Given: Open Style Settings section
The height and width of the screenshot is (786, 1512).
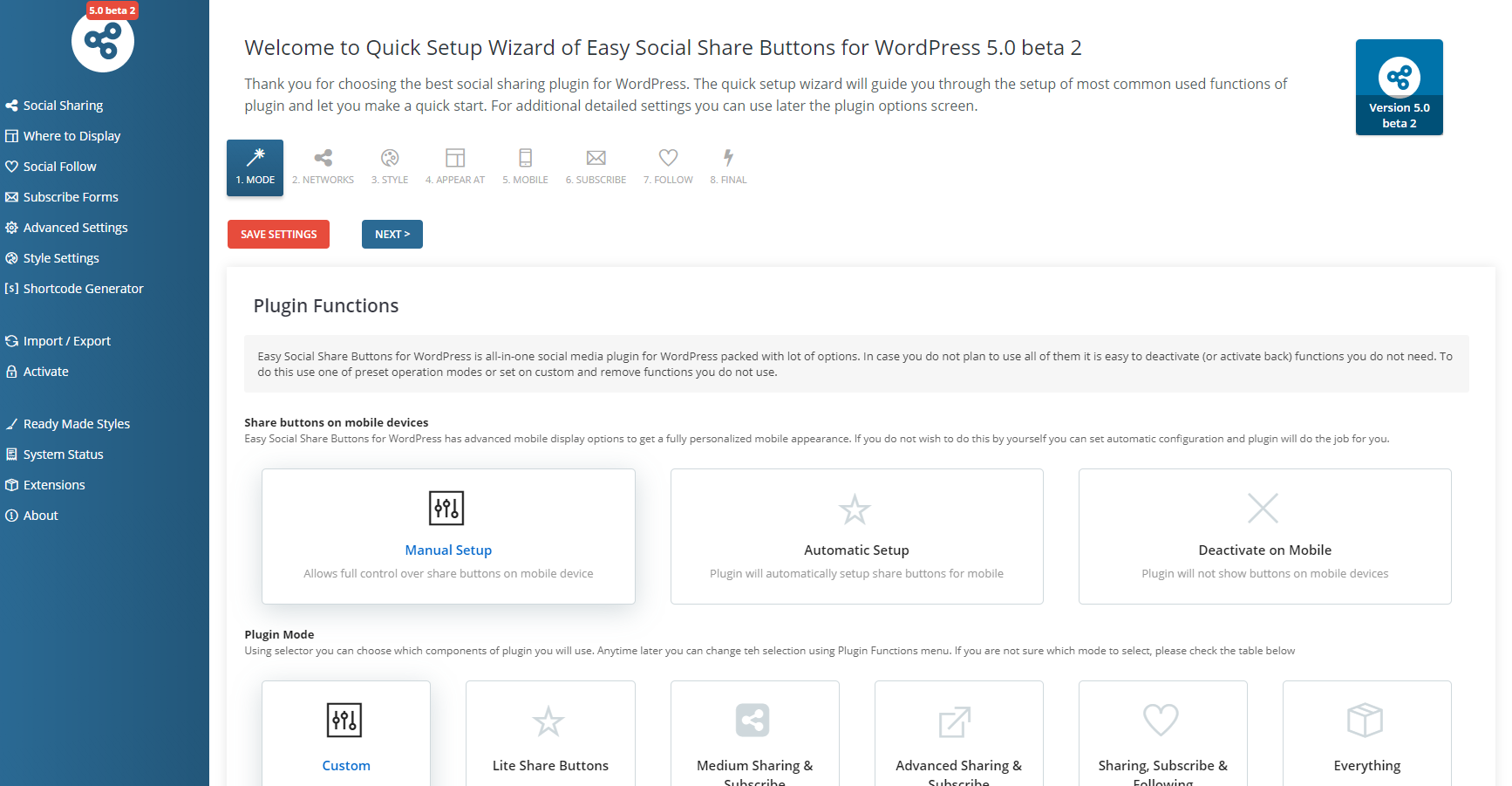Looking at the screenshot, I should pyautogui.click(x=61, y=258).
